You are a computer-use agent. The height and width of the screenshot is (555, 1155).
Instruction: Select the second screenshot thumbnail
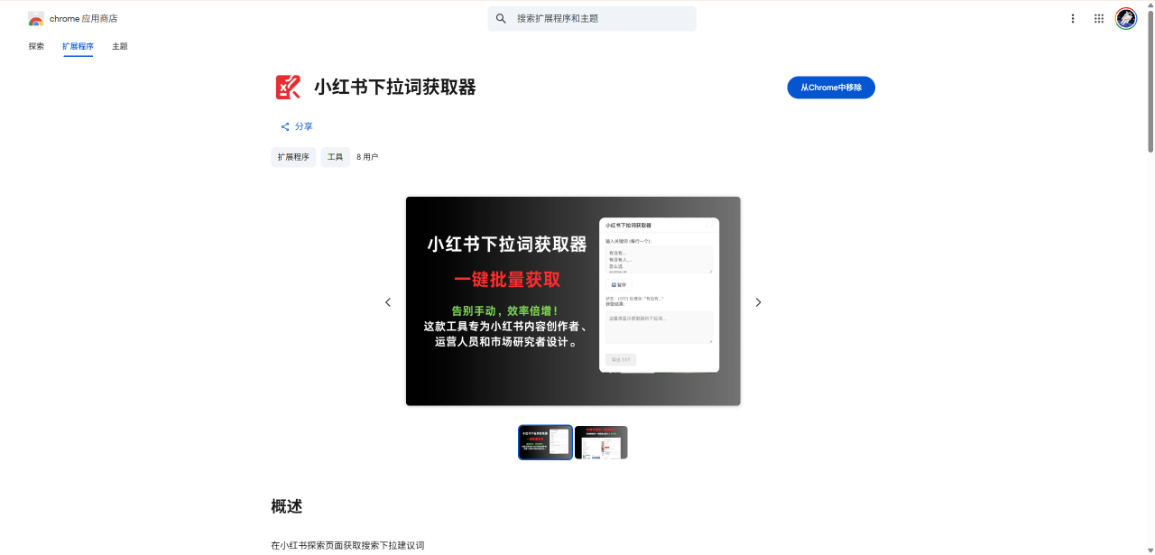pos(601,442)
